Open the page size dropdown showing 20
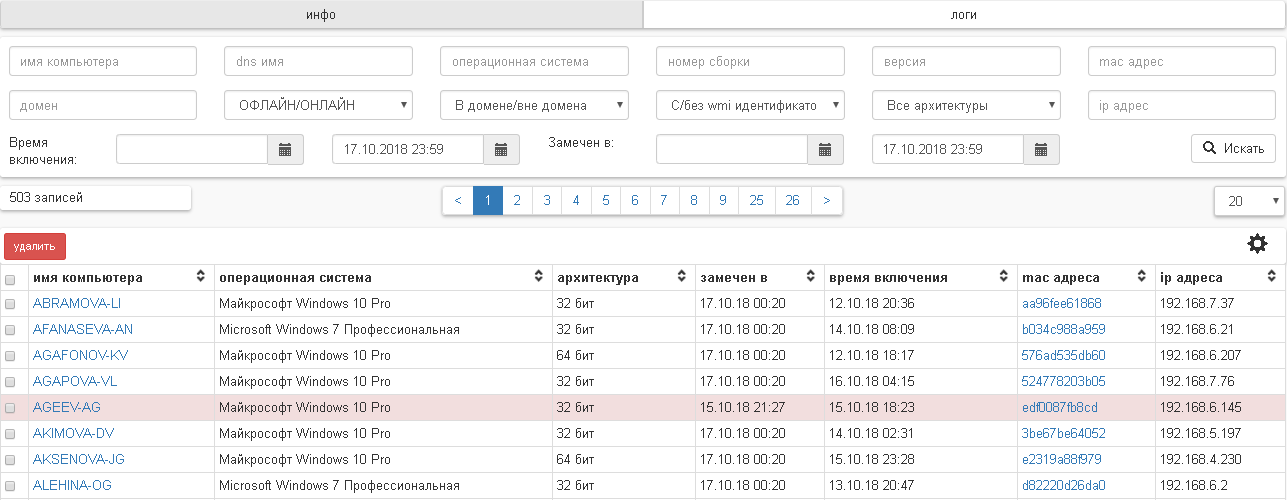The width and height of the screenshot is (1287, 500). click(x=1249, y=201)
